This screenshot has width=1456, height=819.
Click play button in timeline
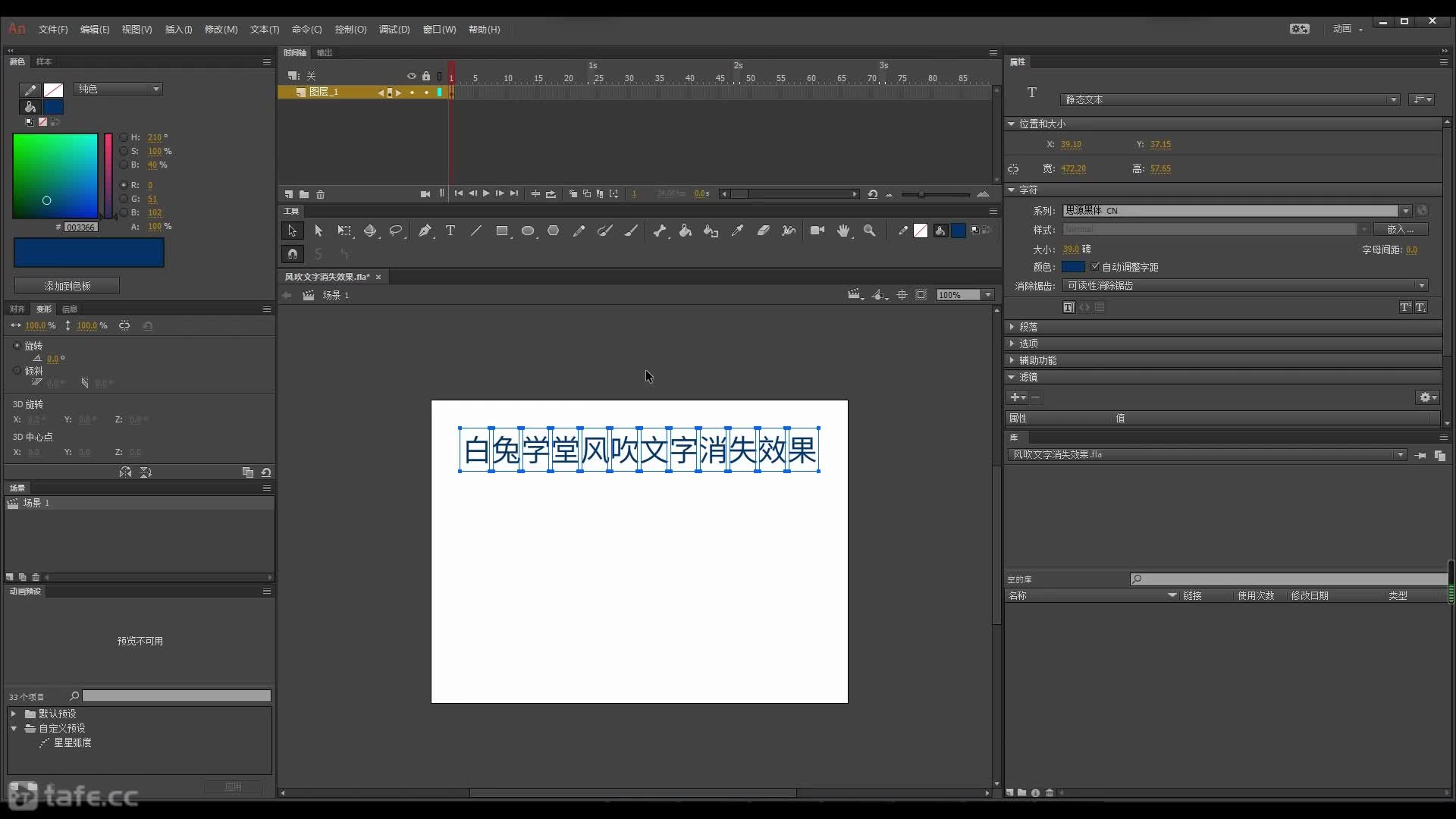pos(485,193)
